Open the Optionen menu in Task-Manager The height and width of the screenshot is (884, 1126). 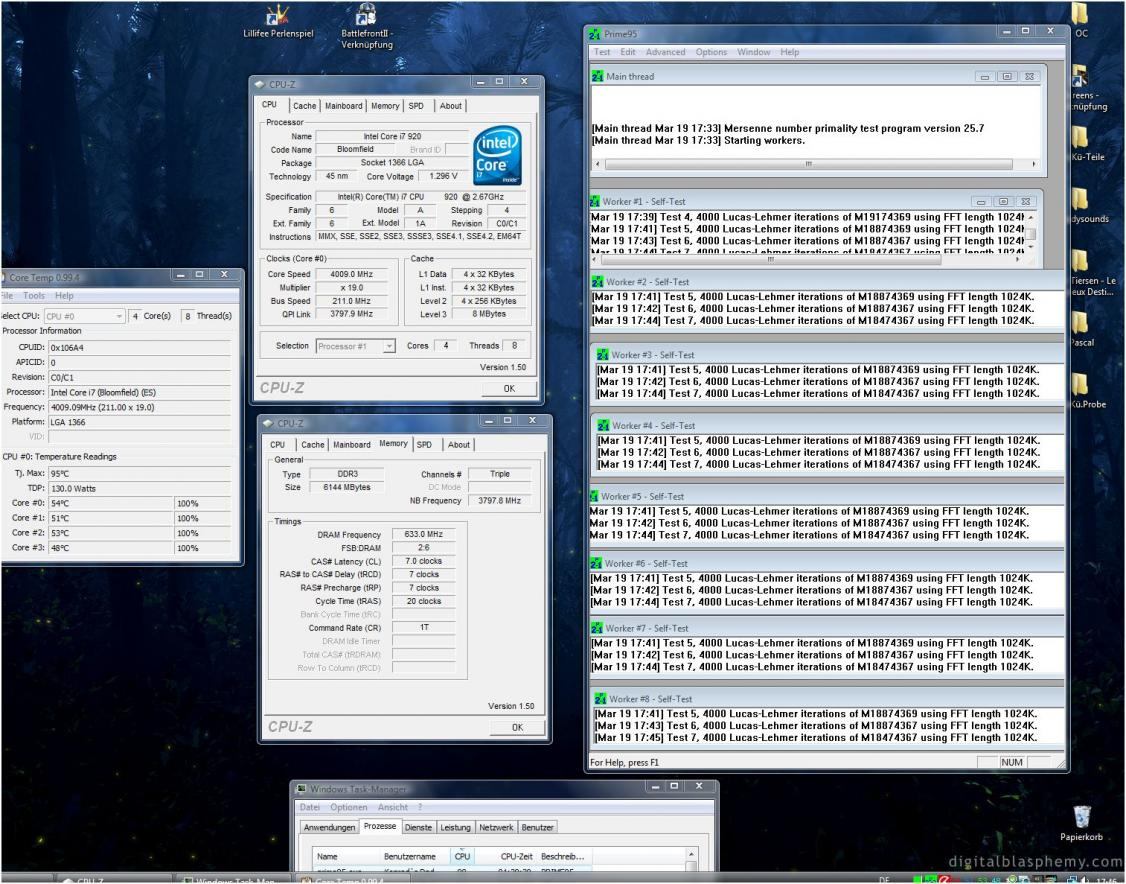pyautogui.click(x=348, y=807)
